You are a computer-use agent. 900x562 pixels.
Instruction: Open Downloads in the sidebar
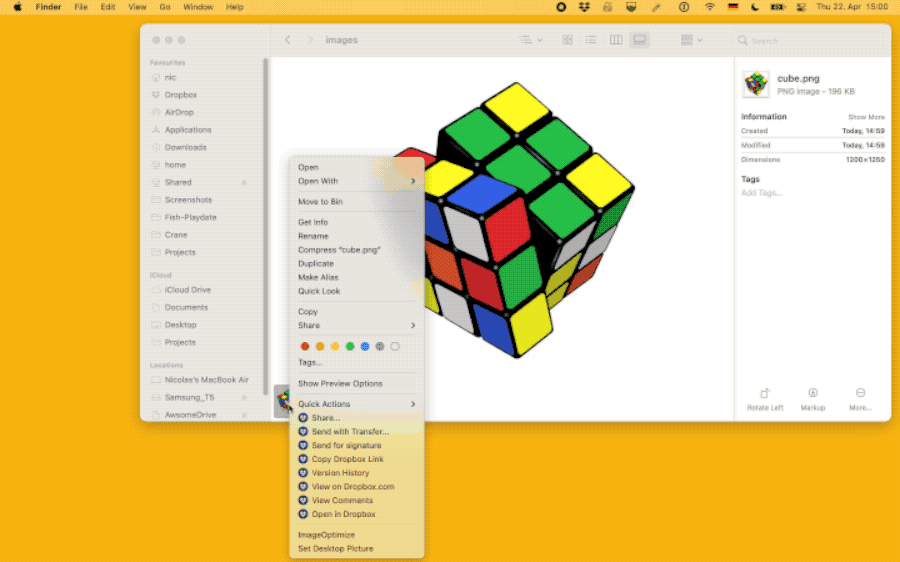pos(185,148)
